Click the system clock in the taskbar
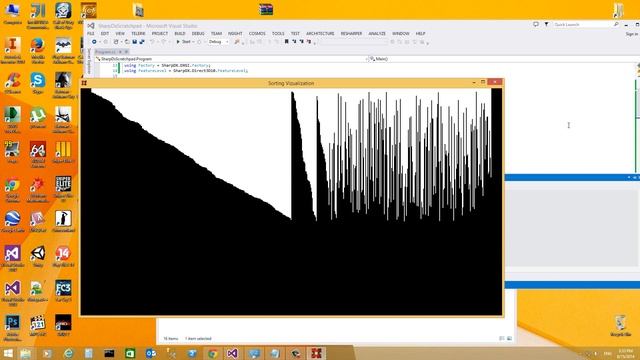The width and height of the screenshot is (640, 360). (x=626, y=353)
